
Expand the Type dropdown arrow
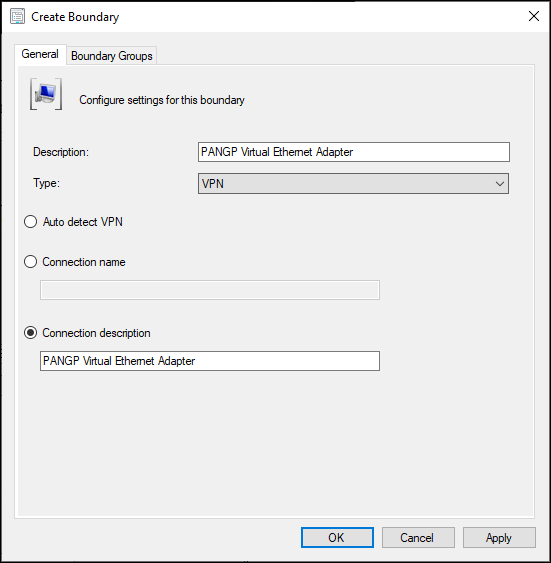pos(500,184)
